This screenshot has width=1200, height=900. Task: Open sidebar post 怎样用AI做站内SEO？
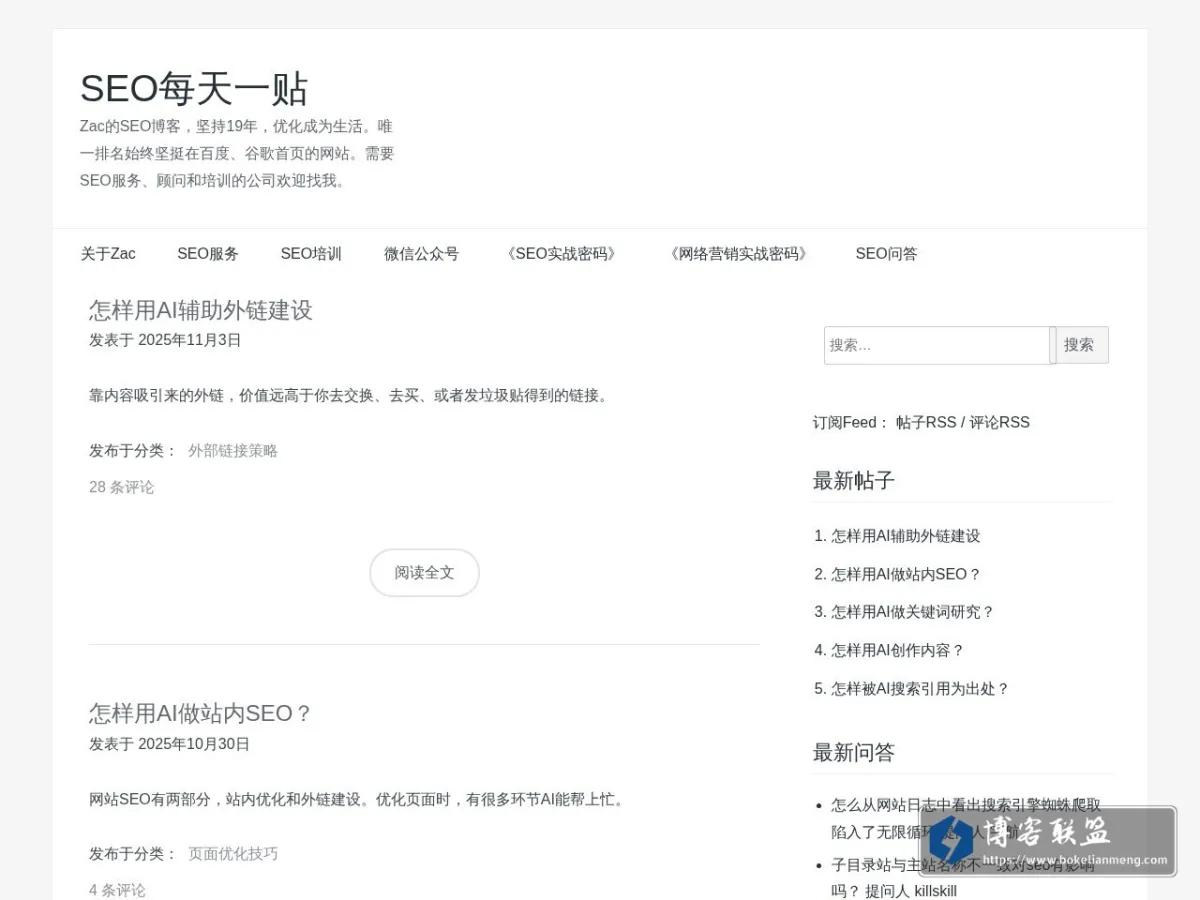point(906,574)
